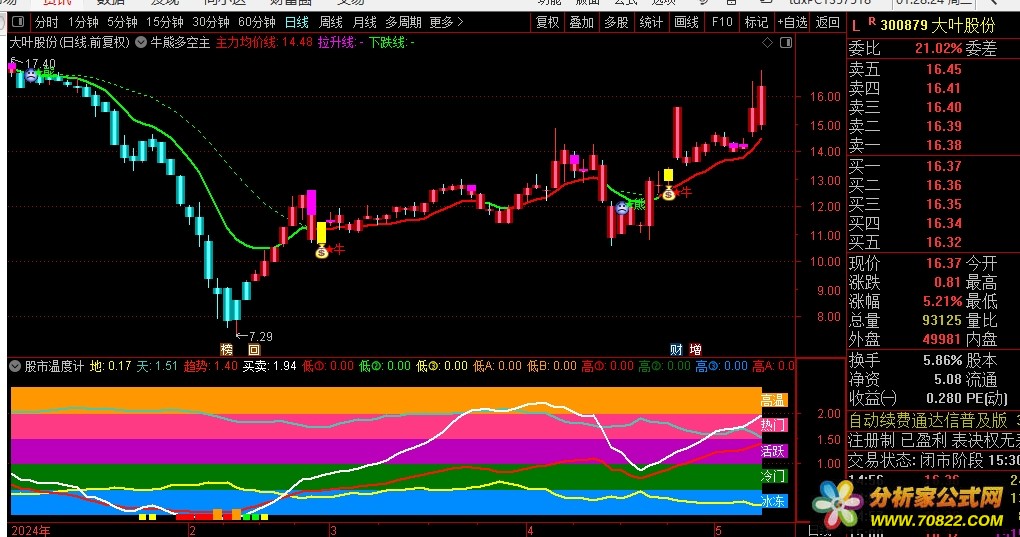
Task: Click the diamond marker icon above chart
Action: (768, 43)
